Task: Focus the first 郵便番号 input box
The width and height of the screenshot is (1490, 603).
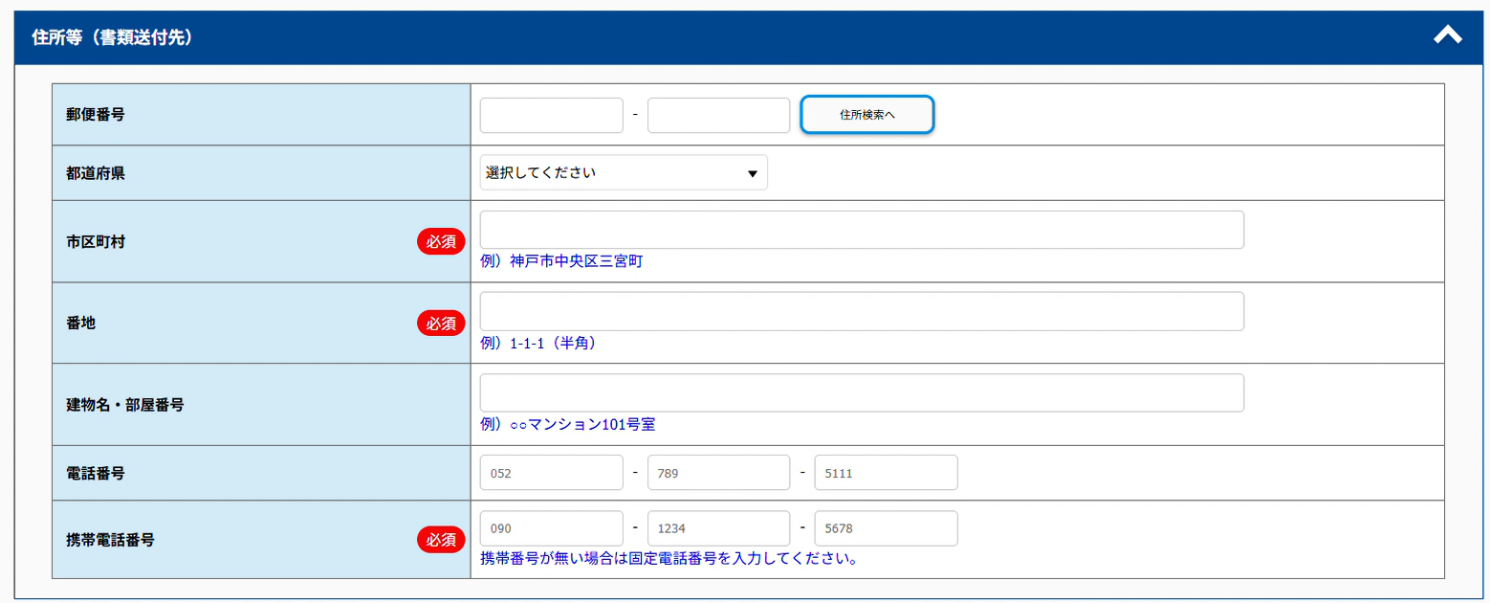Action: [551, 115]
